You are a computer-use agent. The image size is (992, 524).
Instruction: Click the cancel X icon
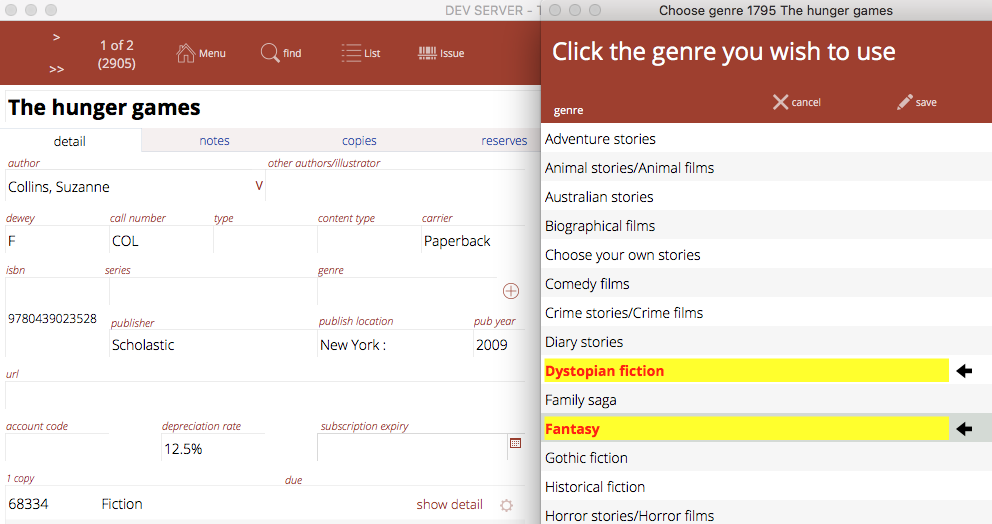[781, 102]
